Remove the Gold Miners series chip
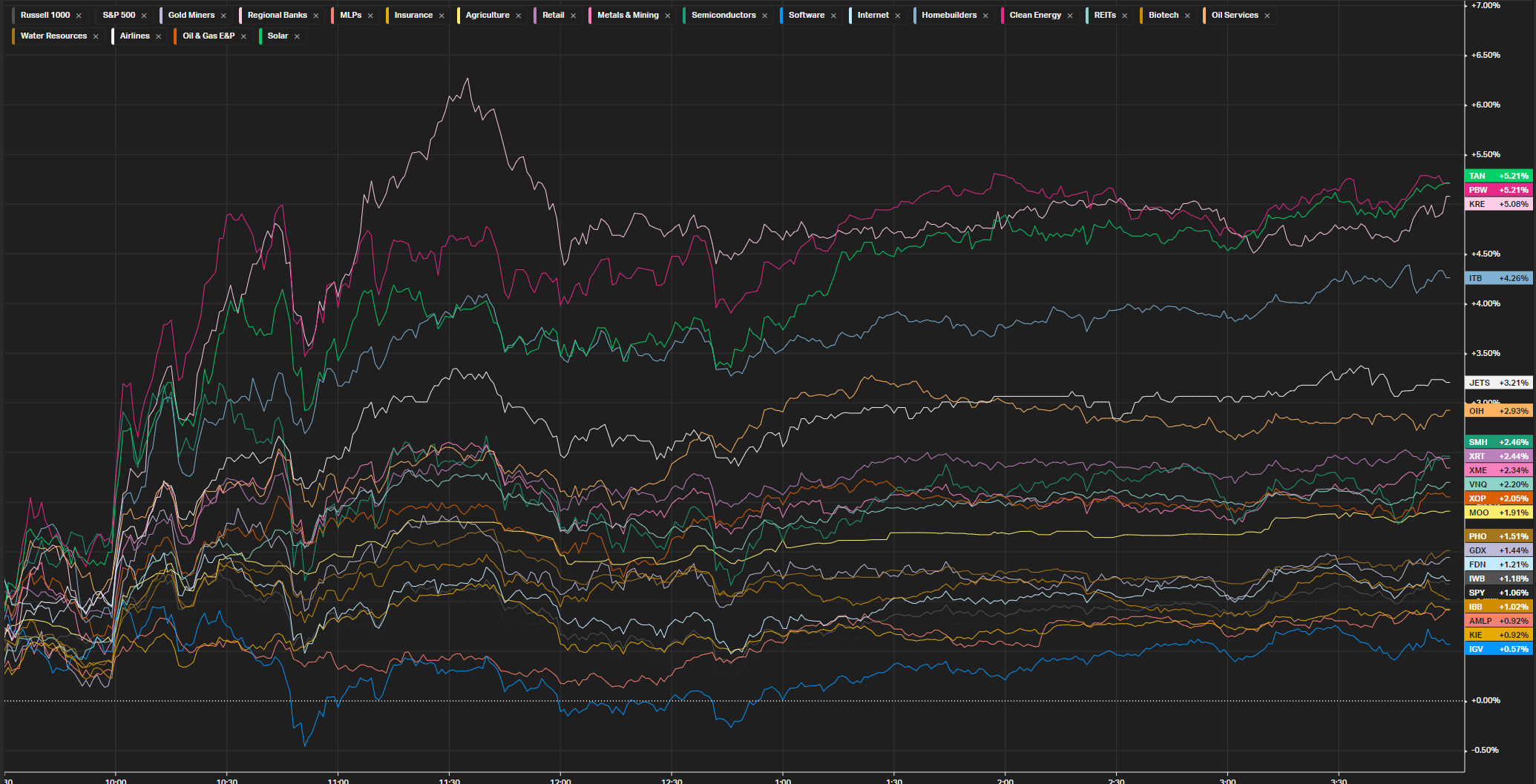This screenshot has width=1536, height=784. [223, 16]
